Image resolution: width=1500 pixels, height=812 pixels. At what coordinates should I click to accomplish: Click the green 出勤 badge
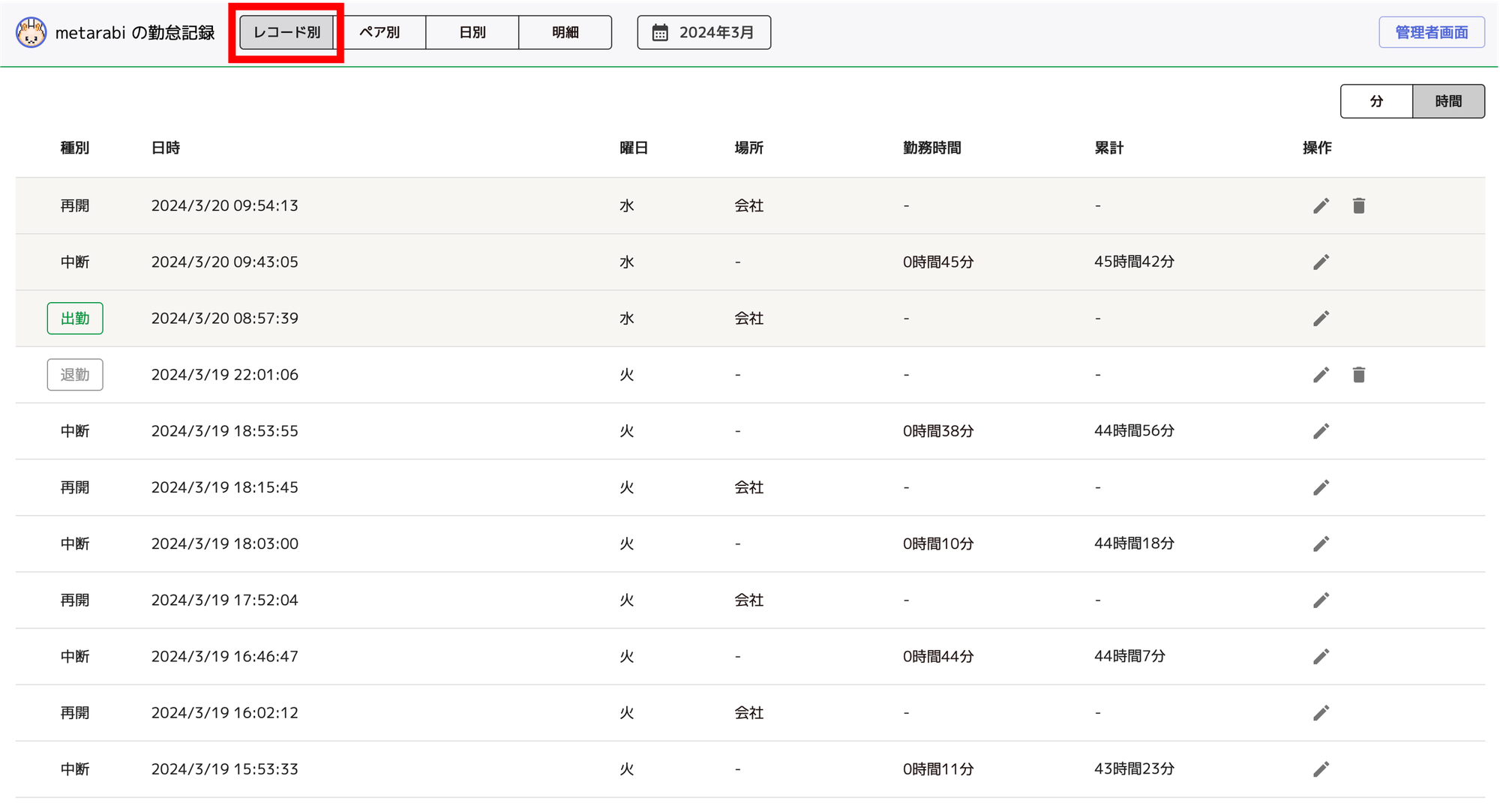(x=75, y=319)
